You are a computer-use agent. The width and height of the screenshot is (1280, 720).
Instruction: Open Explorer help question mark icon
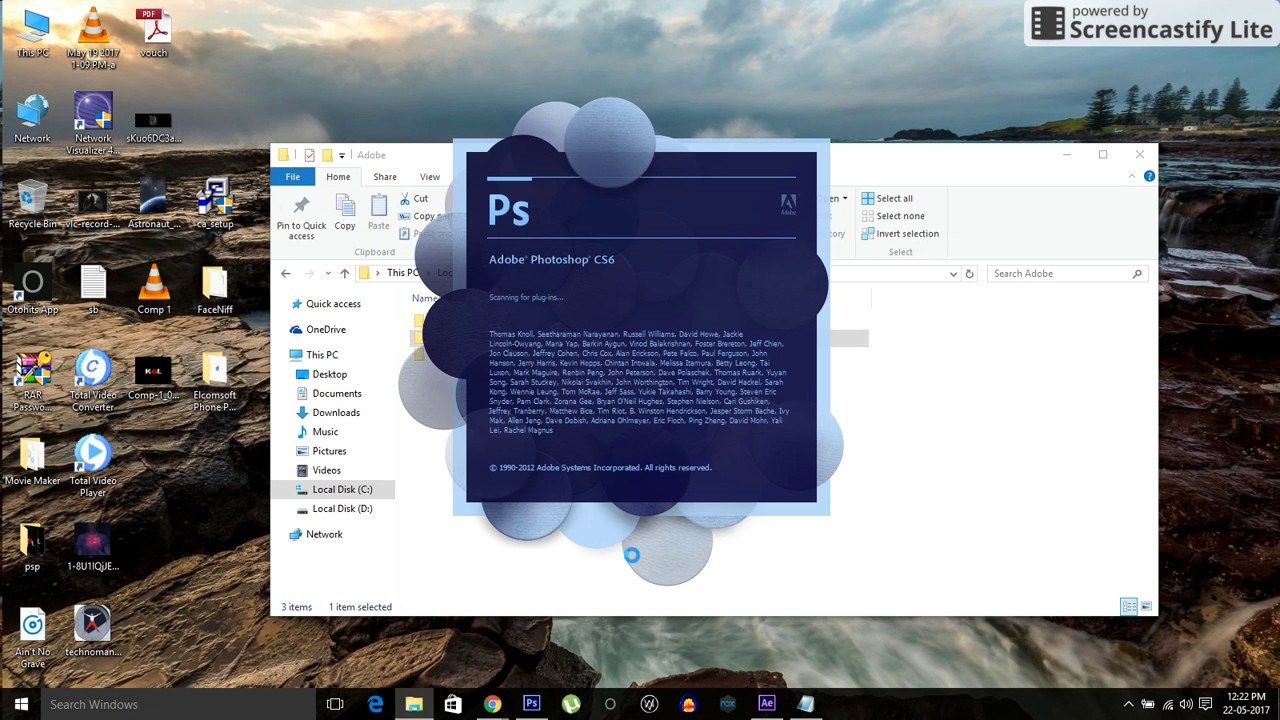(1149, 176)
